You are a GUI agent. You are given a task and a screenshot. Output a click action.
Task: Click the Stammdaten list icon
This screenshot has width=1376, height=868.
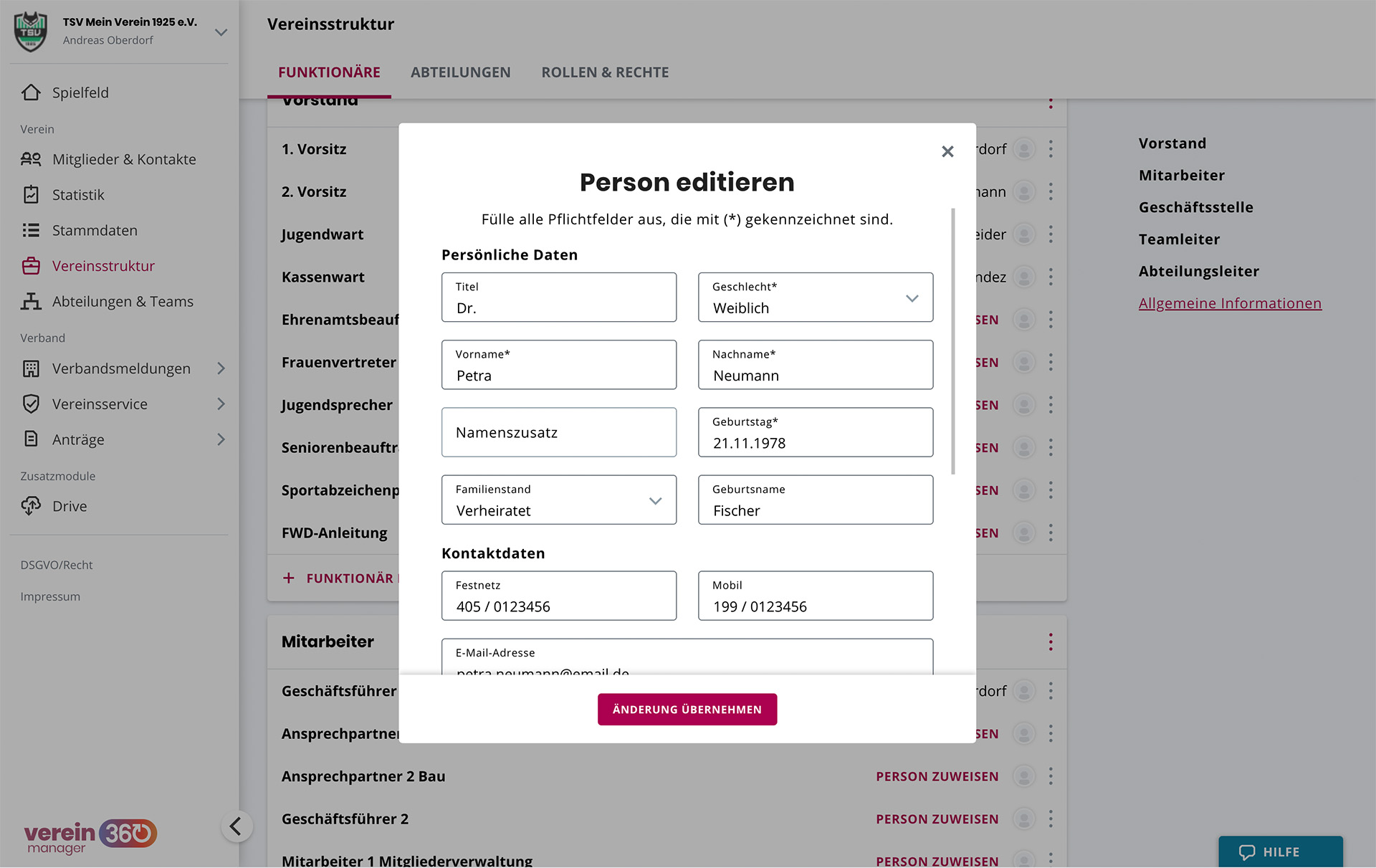31,230
